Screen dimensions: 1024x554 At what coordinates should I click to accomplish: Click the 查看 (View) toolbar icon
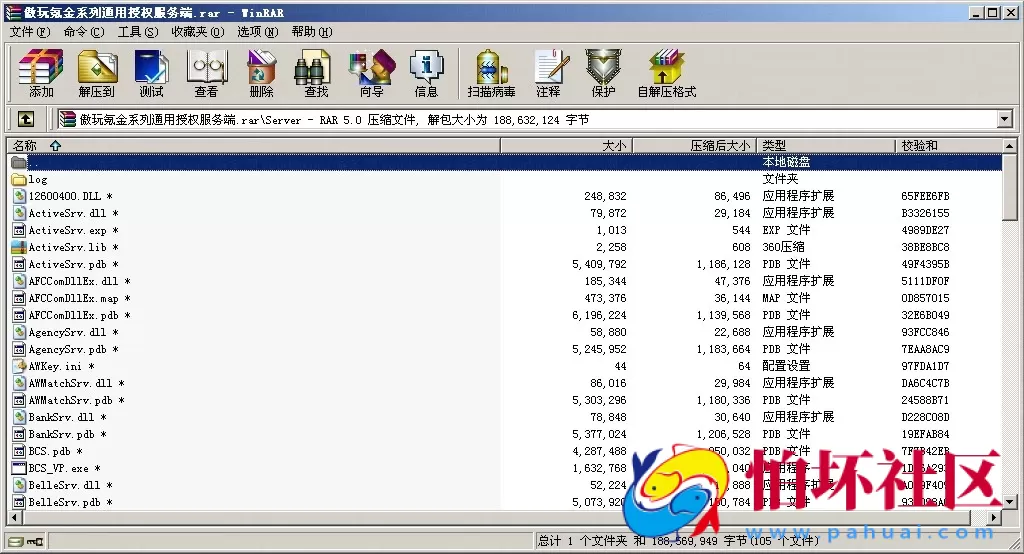tap(206, 73)
